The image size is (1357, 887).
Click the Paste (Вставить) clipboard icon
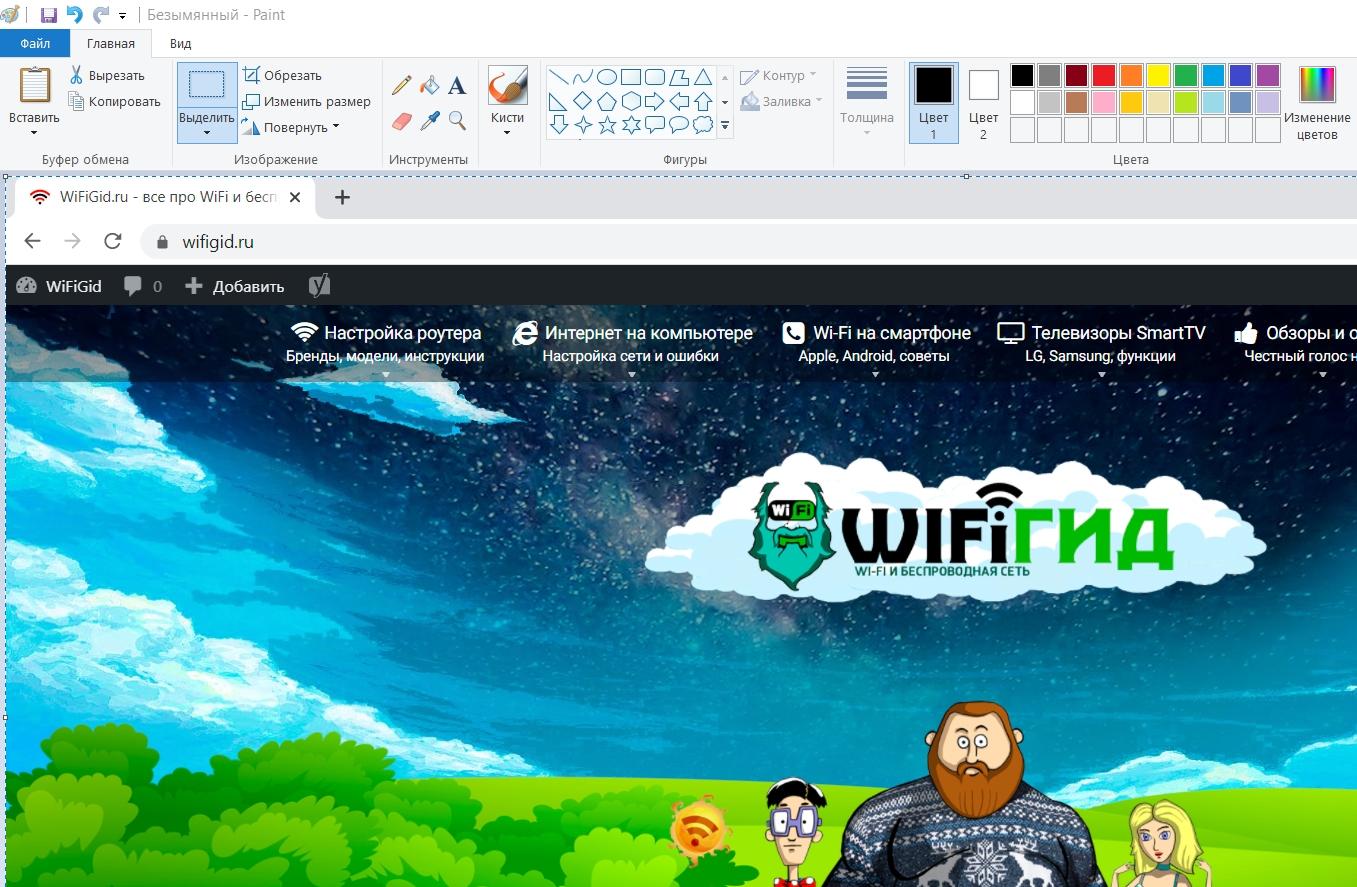tap(34, 86)
